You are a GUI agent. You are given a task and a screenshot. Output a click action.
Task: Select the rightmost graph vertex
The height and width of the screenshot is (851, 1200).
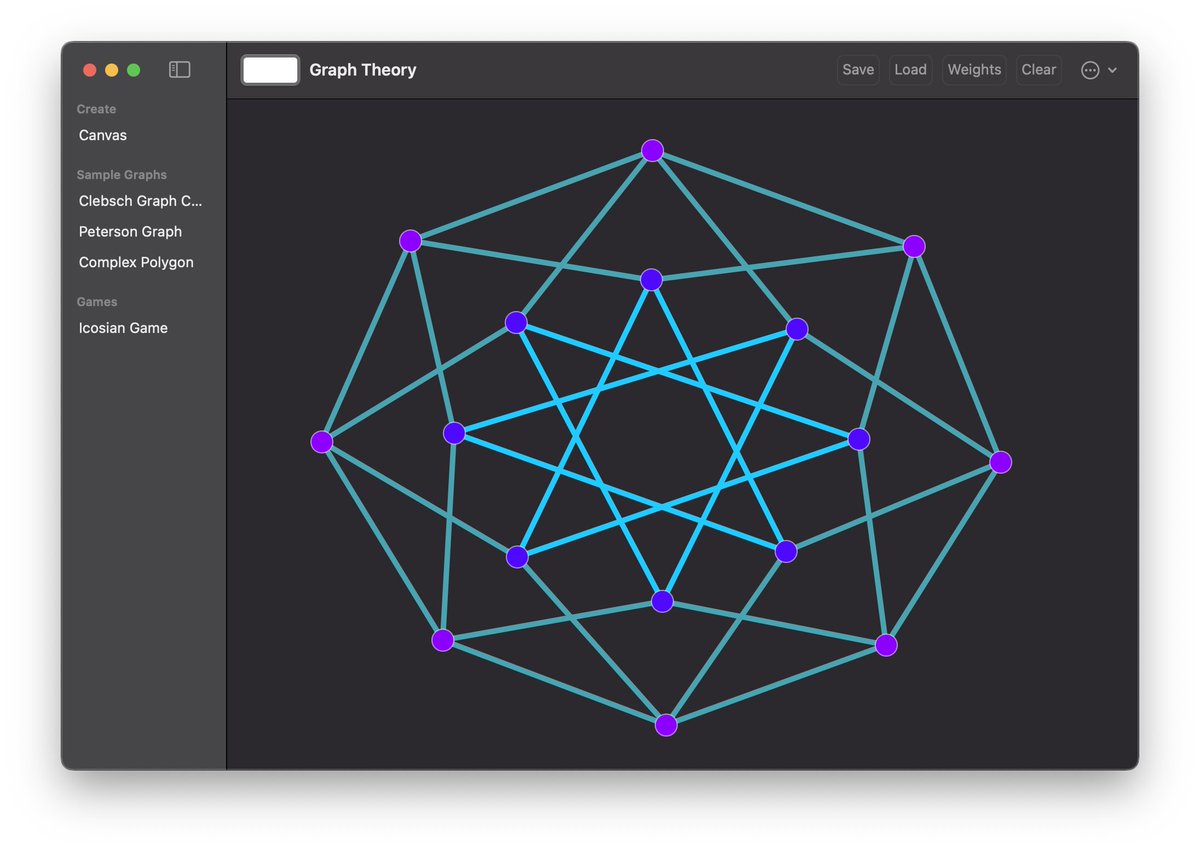coord(1002,462)
